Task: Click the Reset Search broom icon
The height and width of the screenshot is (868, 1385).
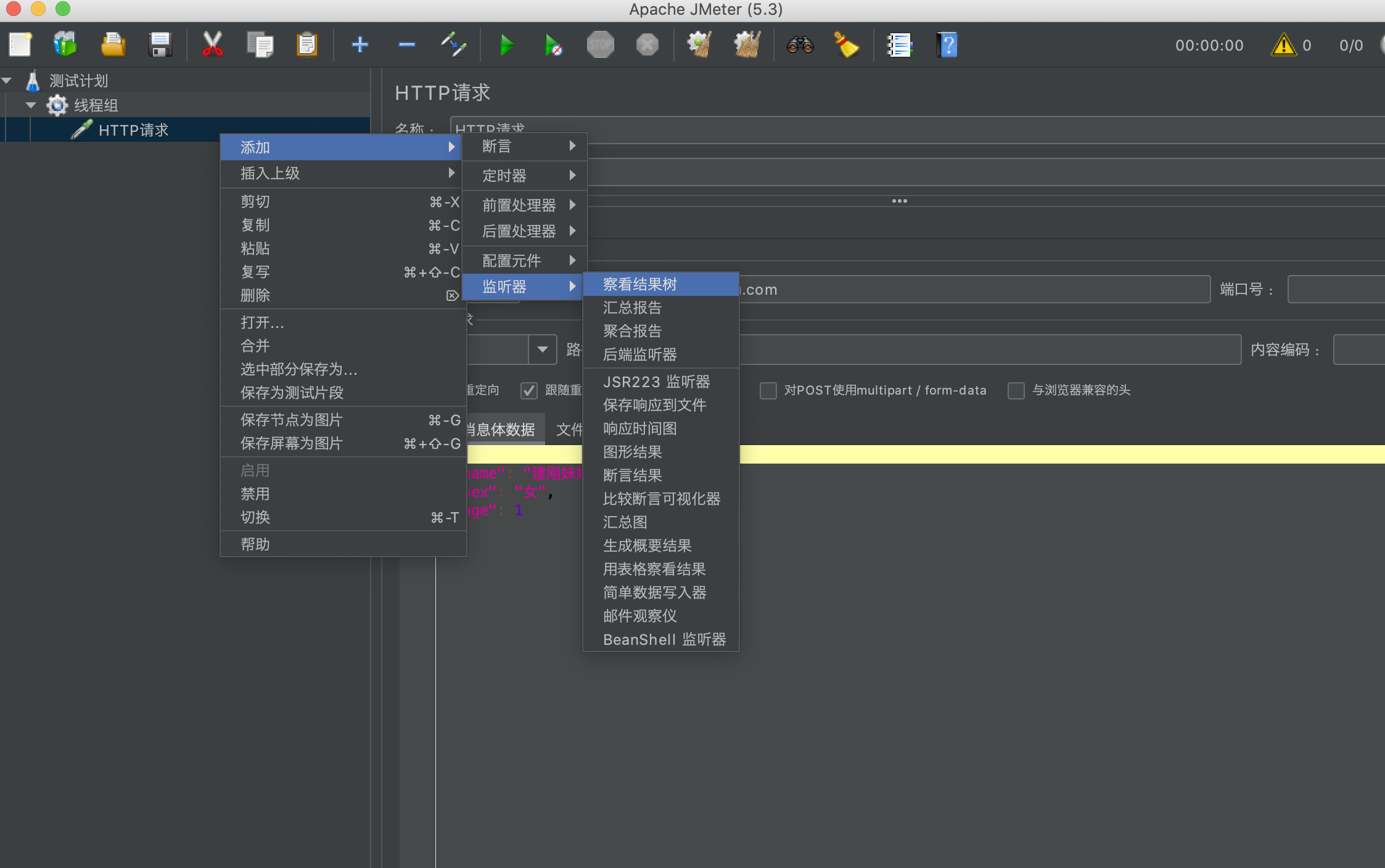Action: (847, 44)
